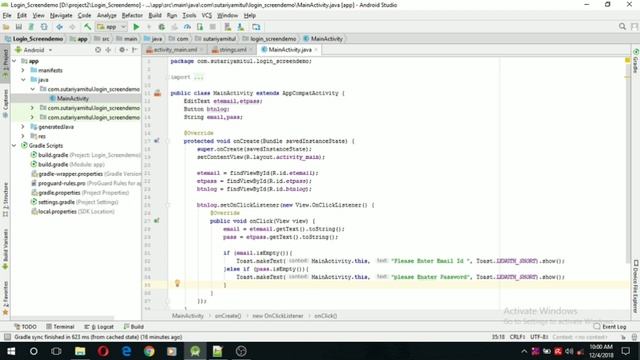Click the Search Everywhere magnifier icon
The width and height of the screenshot is (640, 360).
point(622,27)
